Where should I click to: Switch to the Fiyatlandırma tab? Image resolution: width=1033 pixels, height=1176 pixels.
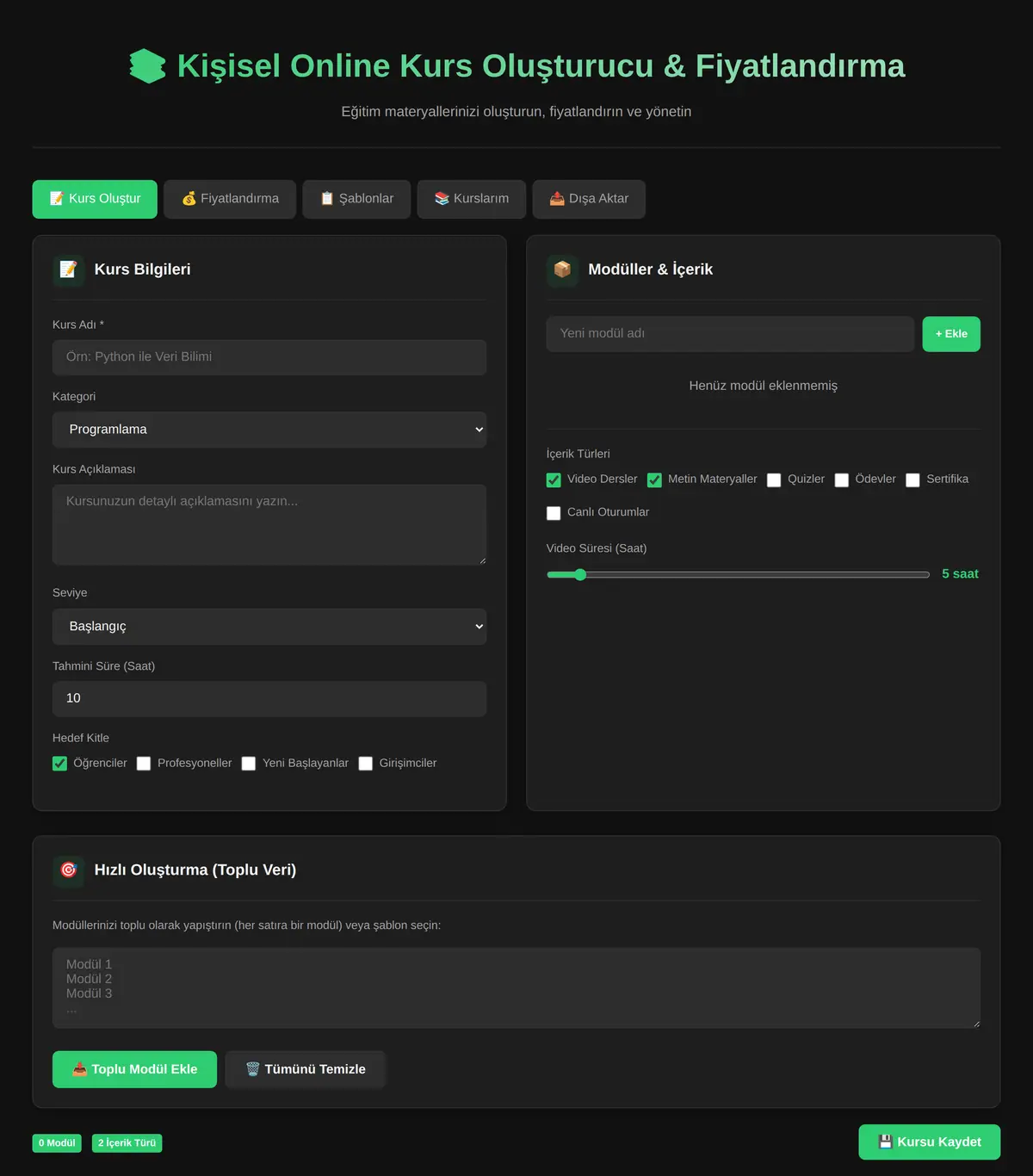pyautogui.click(x=230, y=199)
